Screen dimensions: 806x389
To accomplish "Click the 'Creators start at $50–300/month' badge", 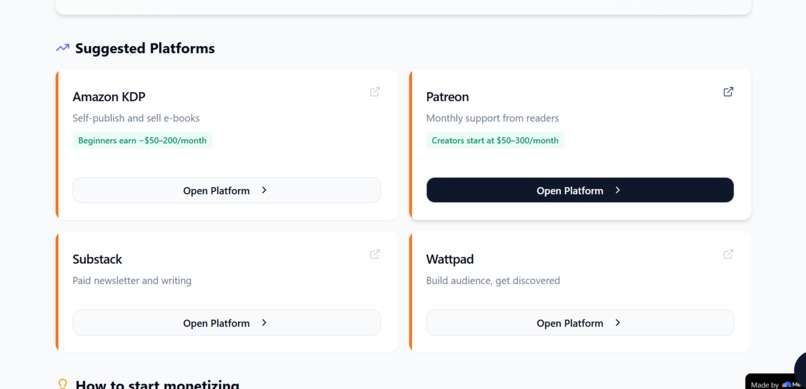I will [x=495, y=140].
